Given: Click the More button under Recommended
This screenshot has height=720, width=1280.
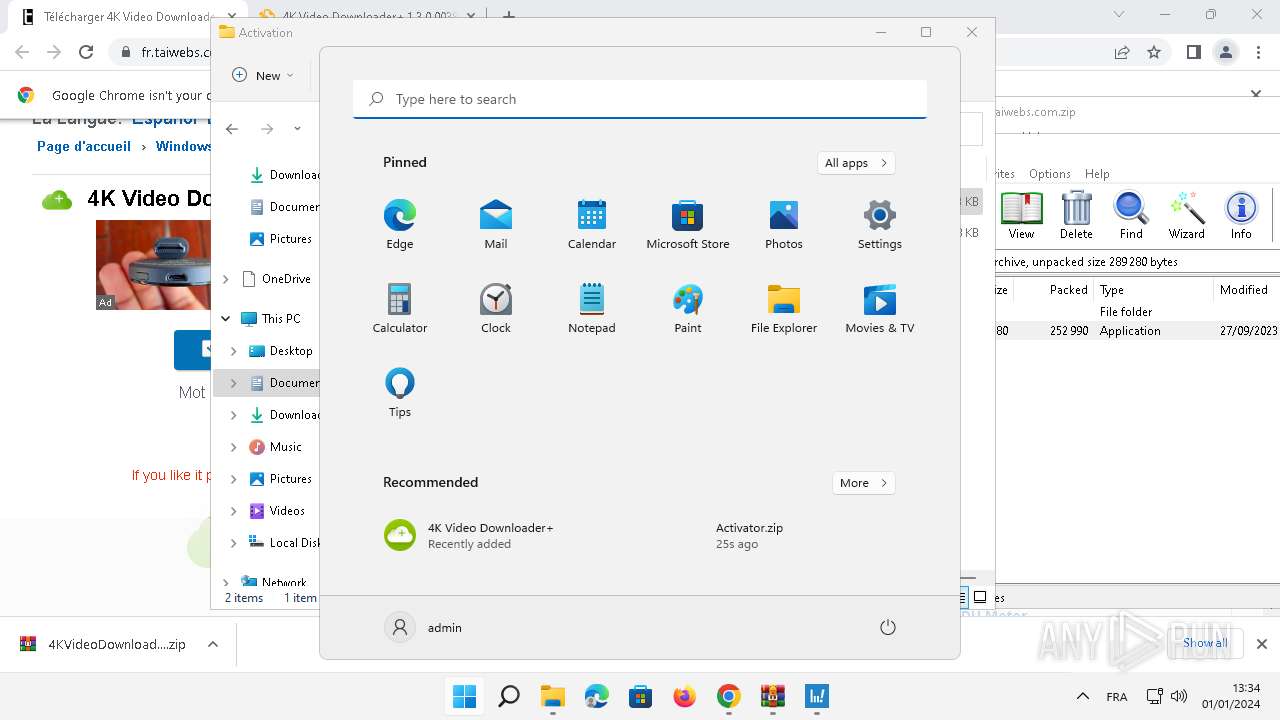Looking at the screenshot, I should [863, 483].
